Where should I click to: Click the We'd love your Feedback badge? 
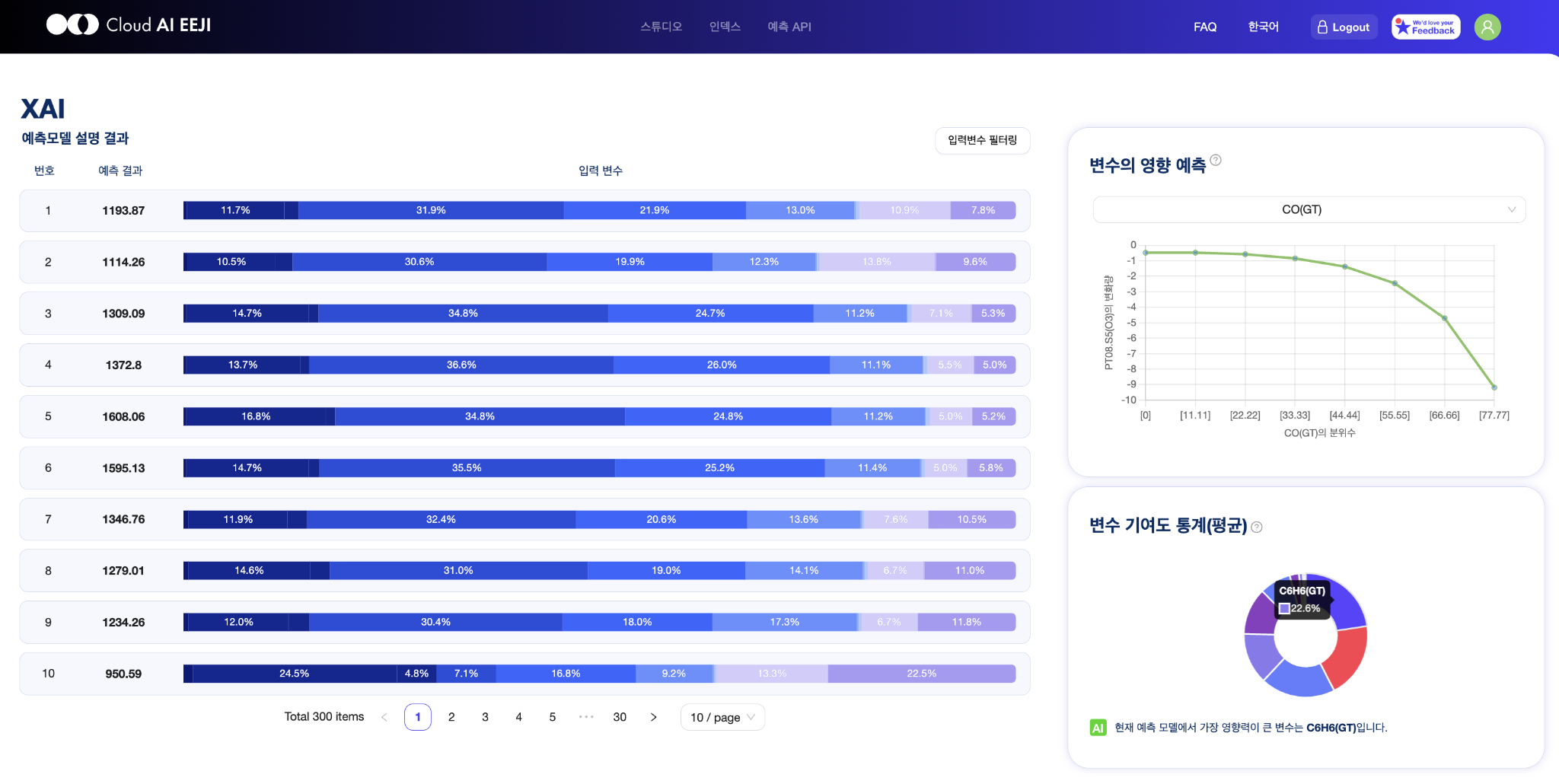click(1425, 27)
